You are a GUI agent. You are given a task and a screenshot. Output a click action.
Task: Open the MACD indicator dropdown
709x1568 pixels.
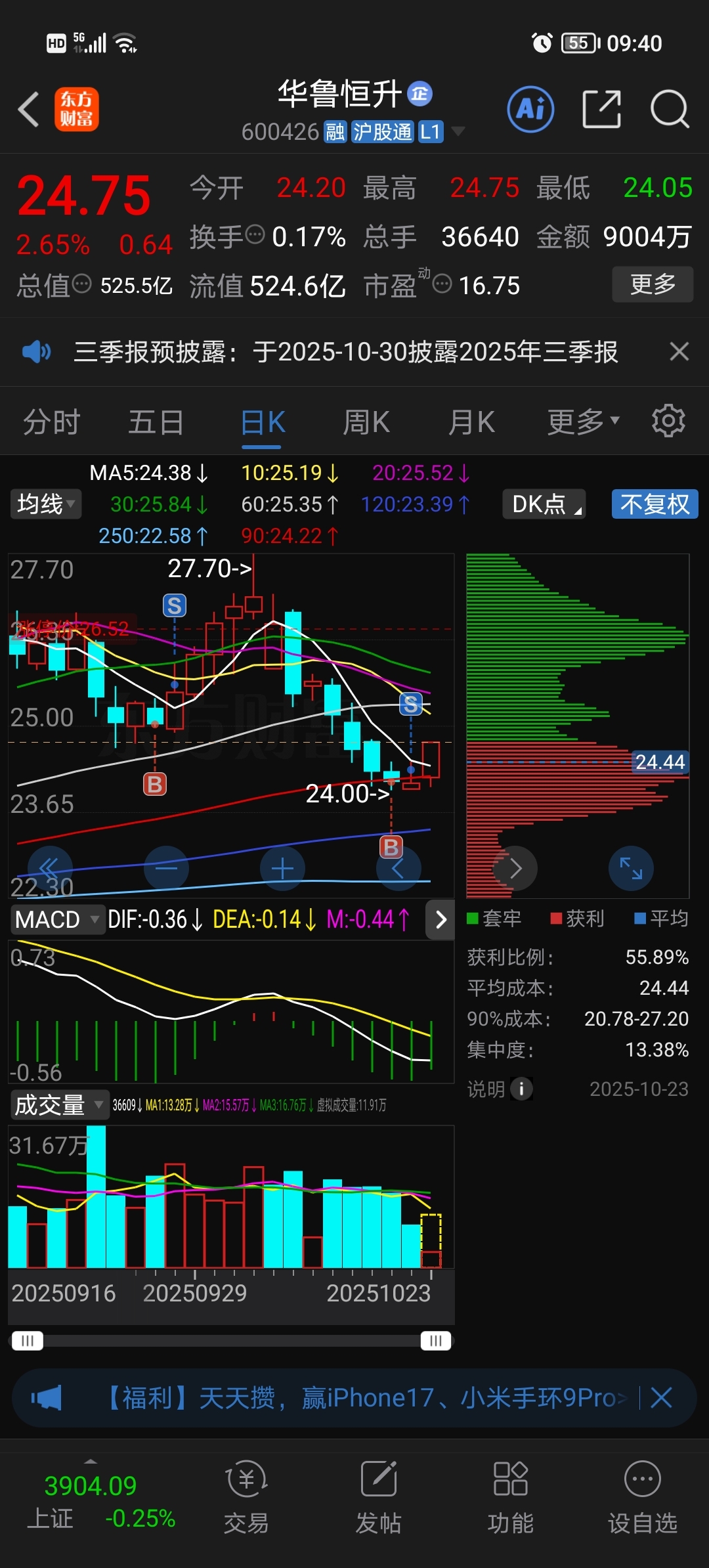[x=58, y=919]
